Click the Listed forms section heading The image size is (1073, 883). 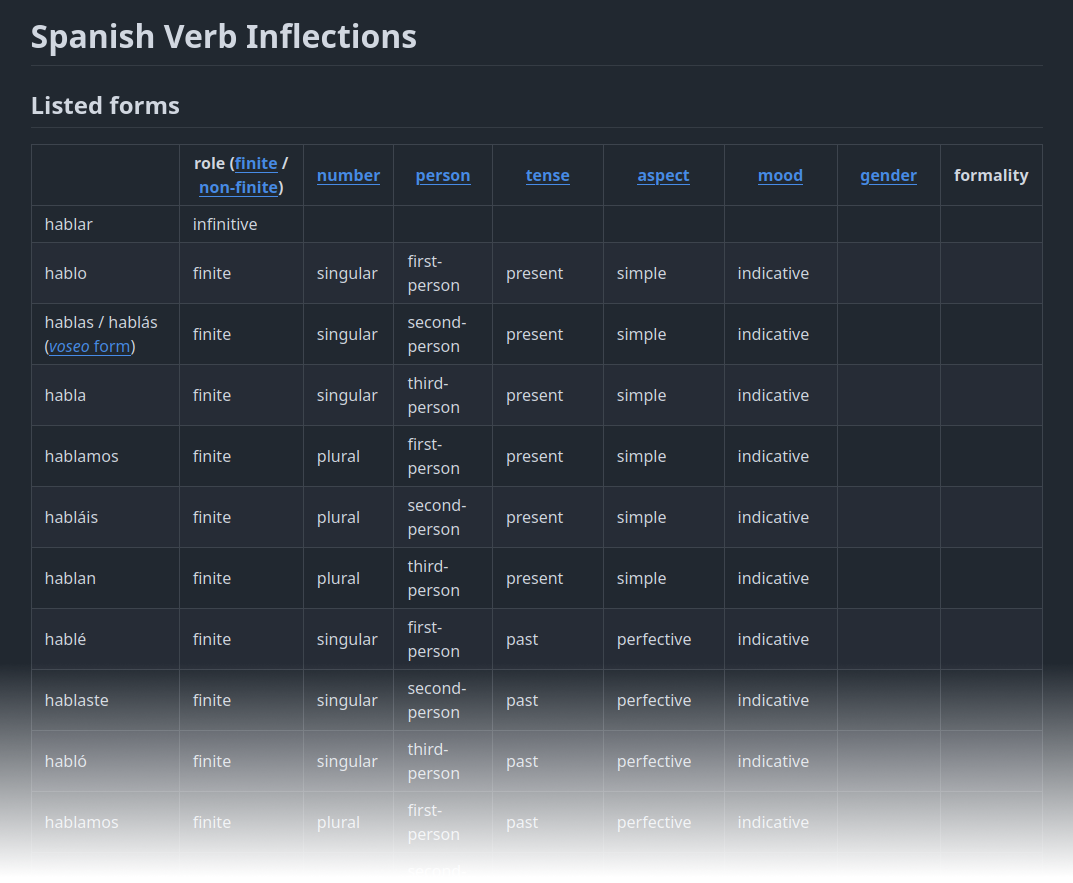click(x=105, y=105)
